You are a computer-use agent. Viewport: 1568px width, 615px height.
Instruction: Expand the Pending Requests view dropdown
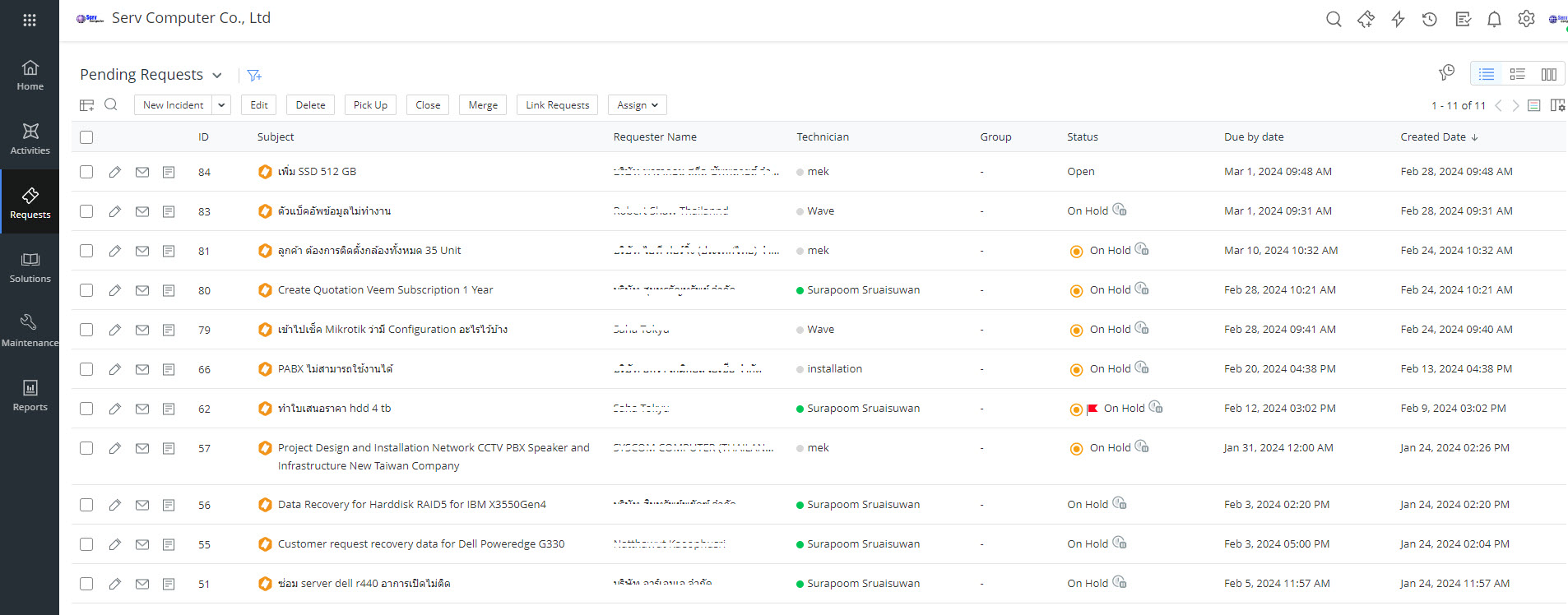[217, 75]
